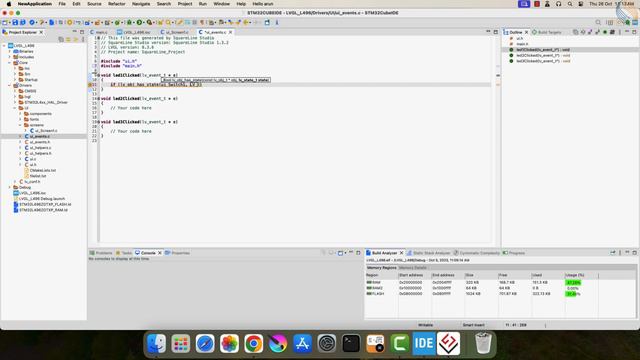
Task: Place cursor on line 16 comment in editor
Action: pyautogui.click(x=131, y=108)
